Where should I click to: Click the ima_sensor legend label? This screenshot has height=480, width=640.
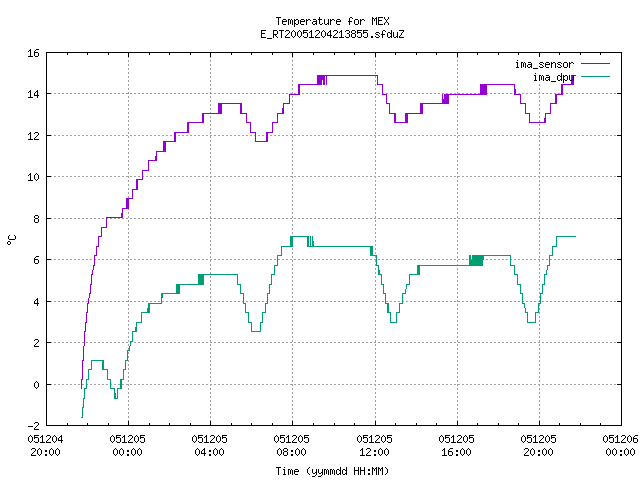point(544,64)
